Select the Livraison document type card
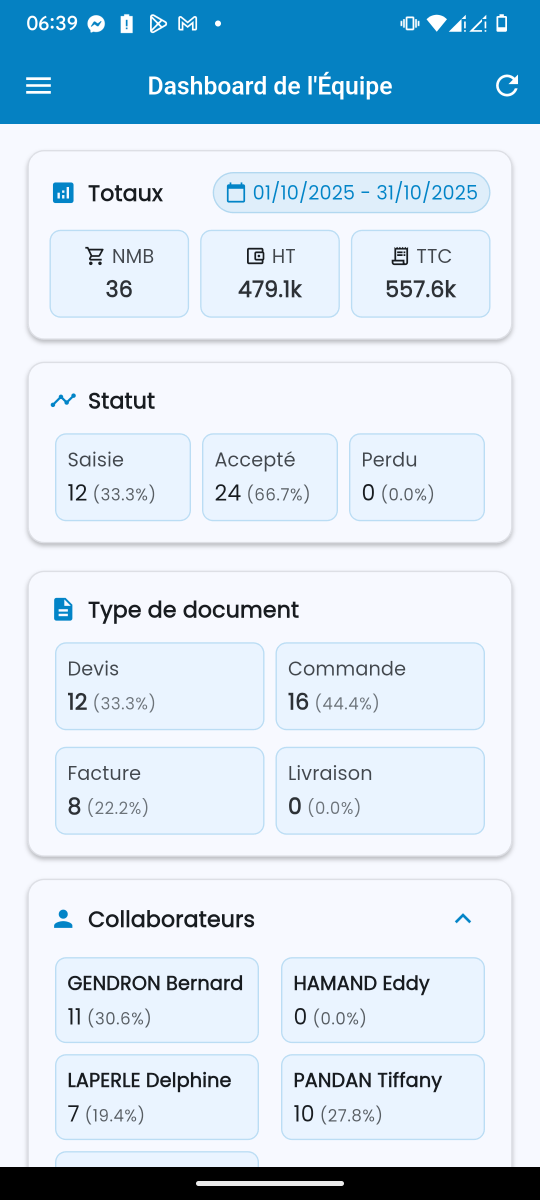The width and height of the screenshot is (540, 1200). point(380,790)
